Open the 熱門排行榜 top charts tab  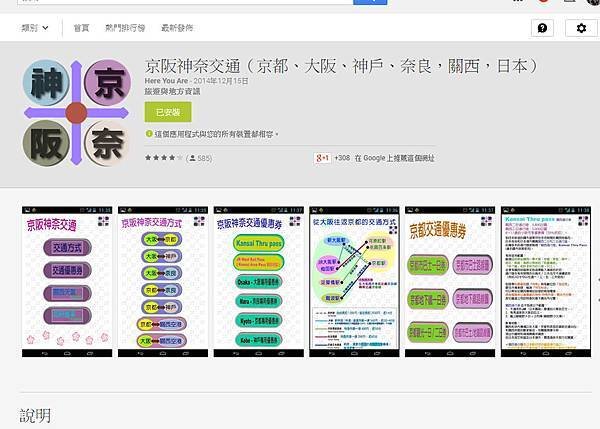tap(125, 28)
